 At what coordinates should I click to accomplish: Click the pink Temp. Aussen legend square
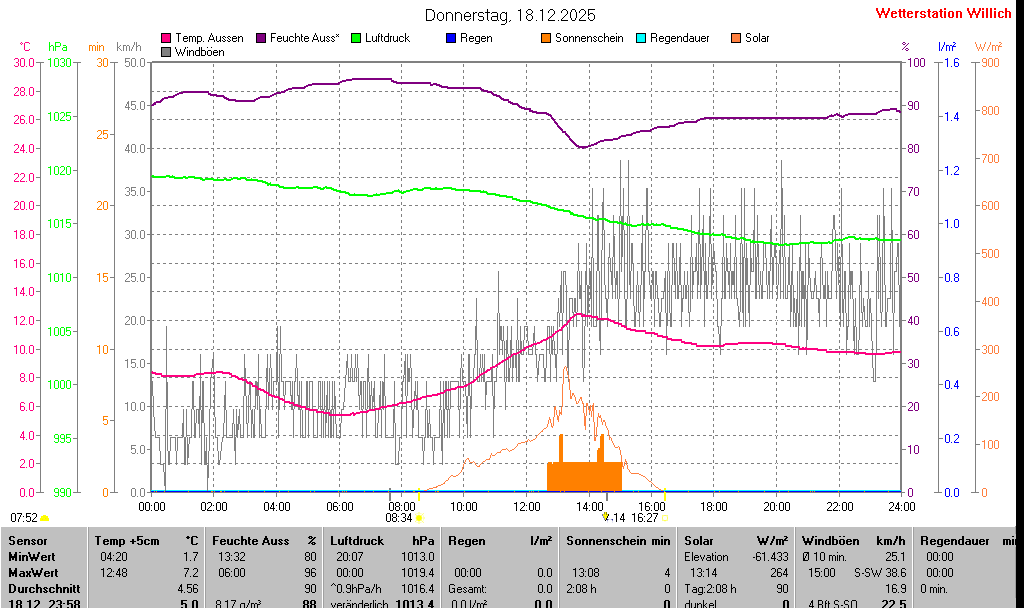pyautogui.click(x=166, y=38)
